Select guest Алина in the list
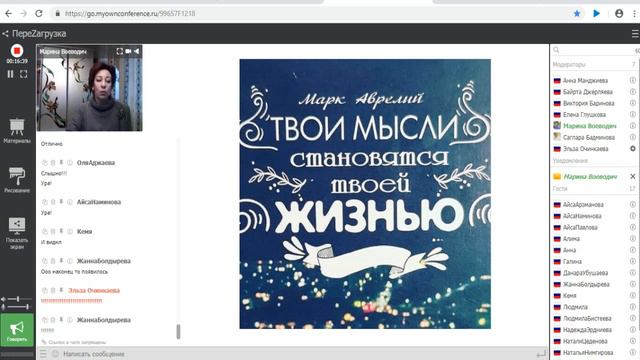 (571, 239)
